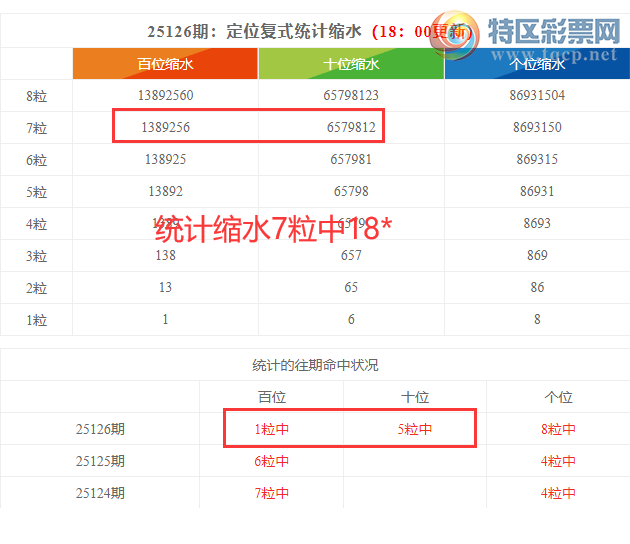Click cell value 86931504
The width and height of the screenshot is (630, 544).
point(537,95)
